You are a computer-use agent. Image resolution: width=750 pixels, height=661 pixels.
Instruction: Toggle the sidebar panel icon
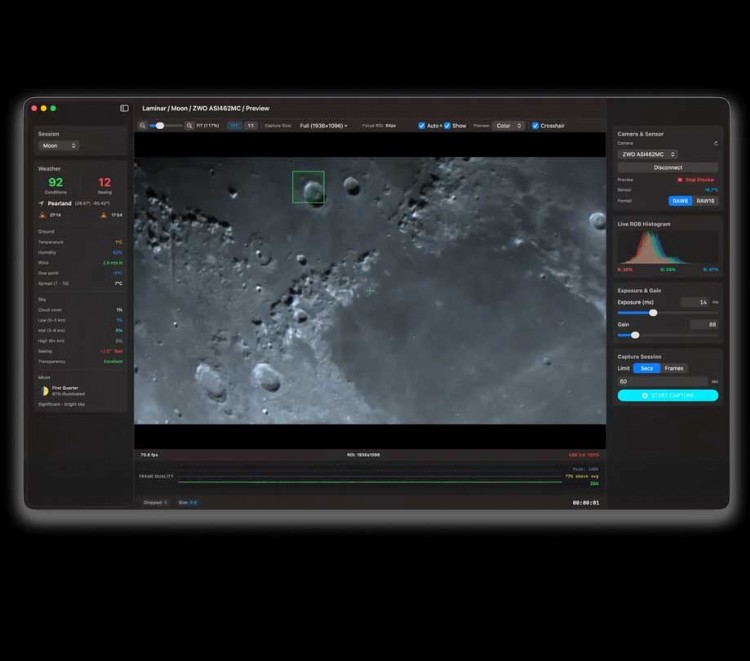(x=124, y=108)
